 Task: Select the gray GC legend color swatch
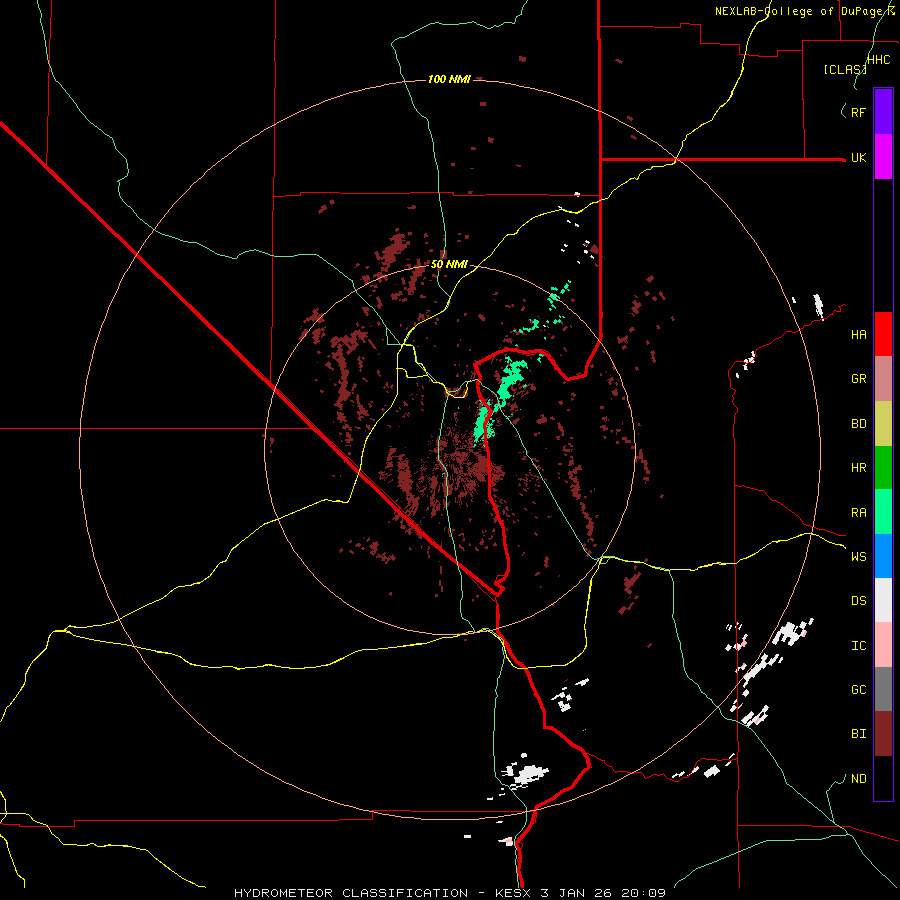coord(883,689)
